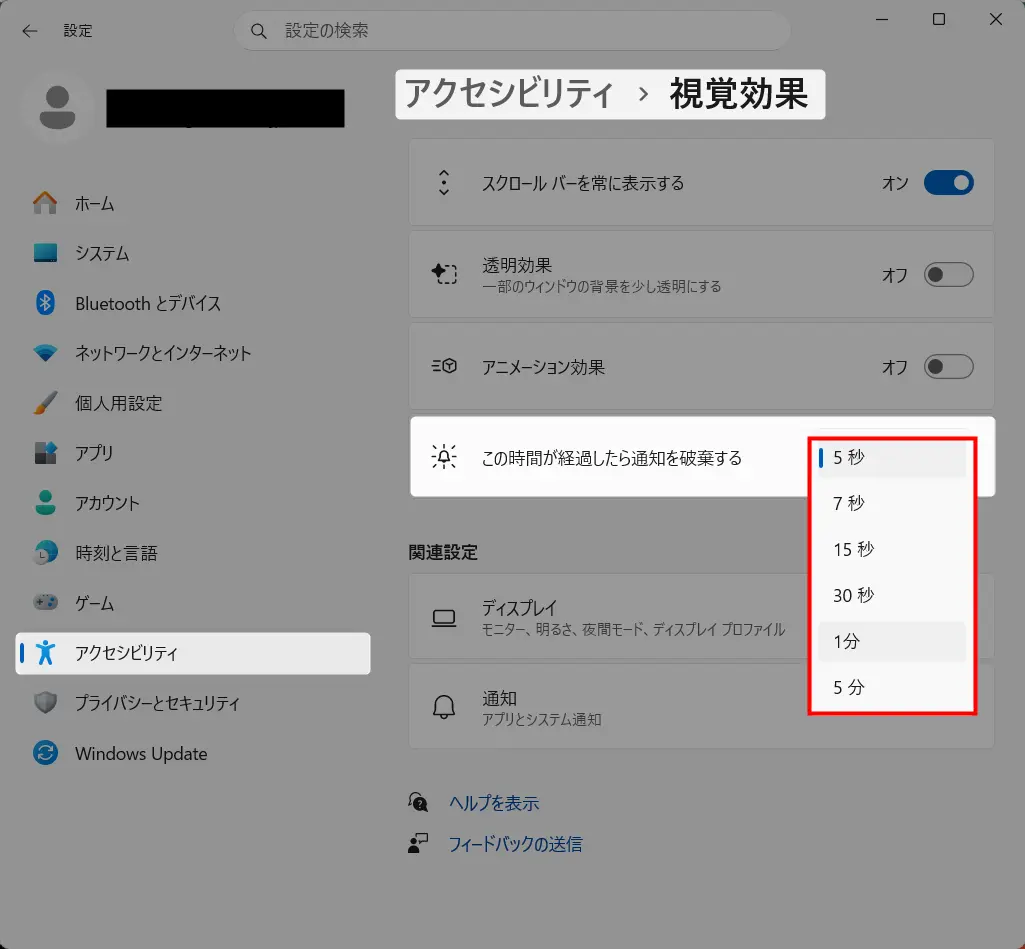The image size is (1025, 949).
Task: Click the scrollbar arrows icon
Action: pos(444,183)
